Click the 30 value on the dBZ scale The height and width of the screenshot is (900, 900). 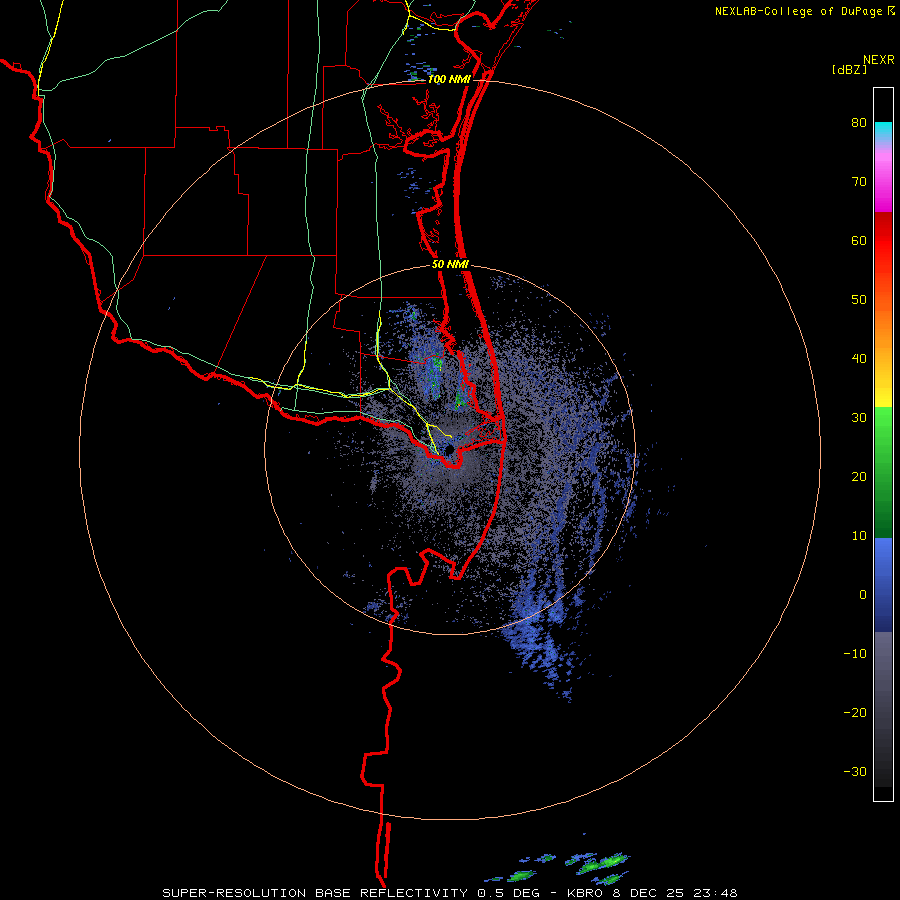(859, 418)
